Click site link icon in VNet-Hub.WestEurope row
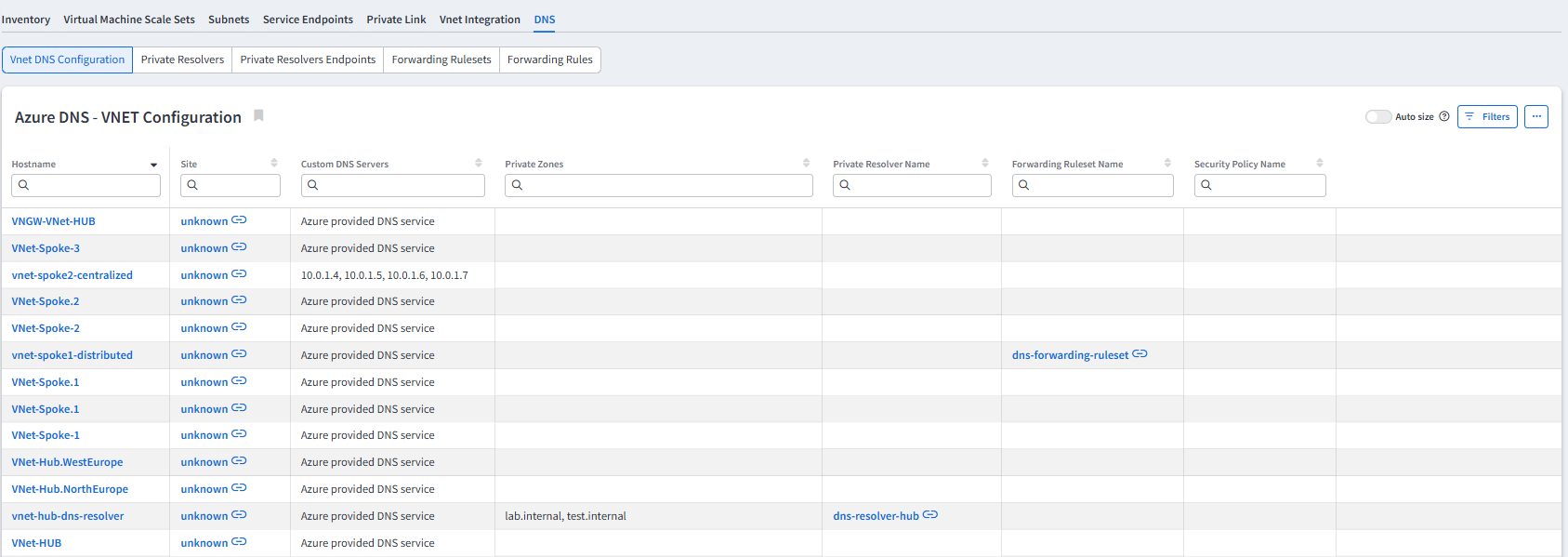The height and width of the screenshot is (557, 1568). [x=239, y=461]
